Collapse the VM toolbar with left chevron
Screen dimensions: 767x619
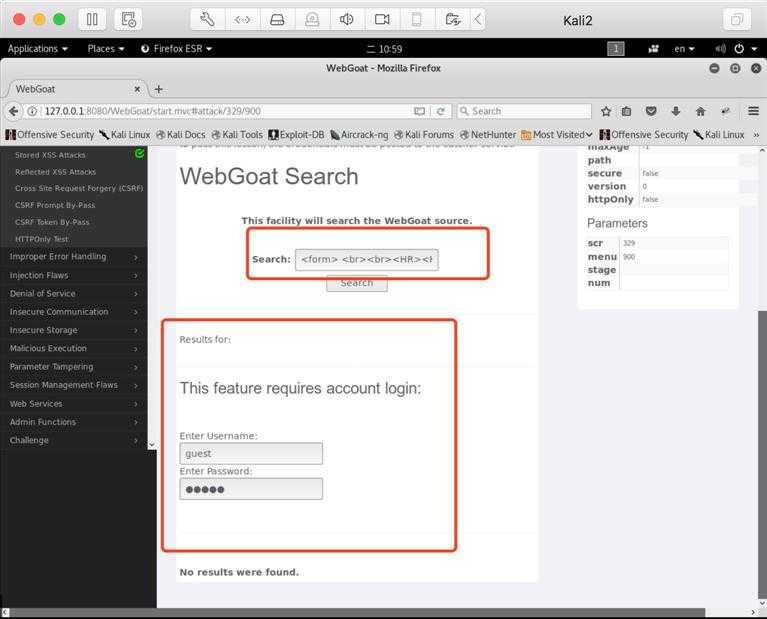pyautogui.click(x=478, y=20)
